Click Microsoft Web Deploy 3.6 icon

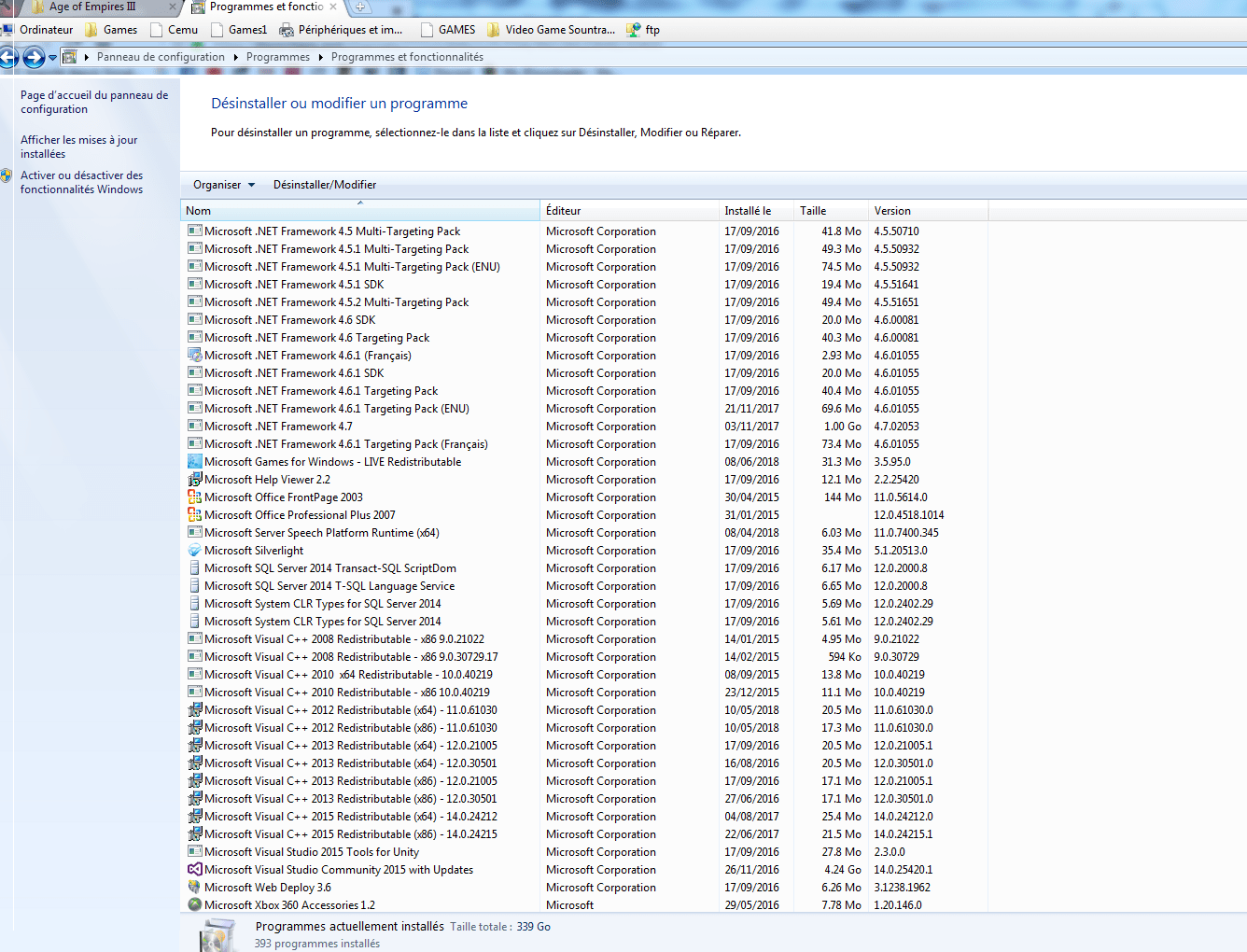pos(195,888)
